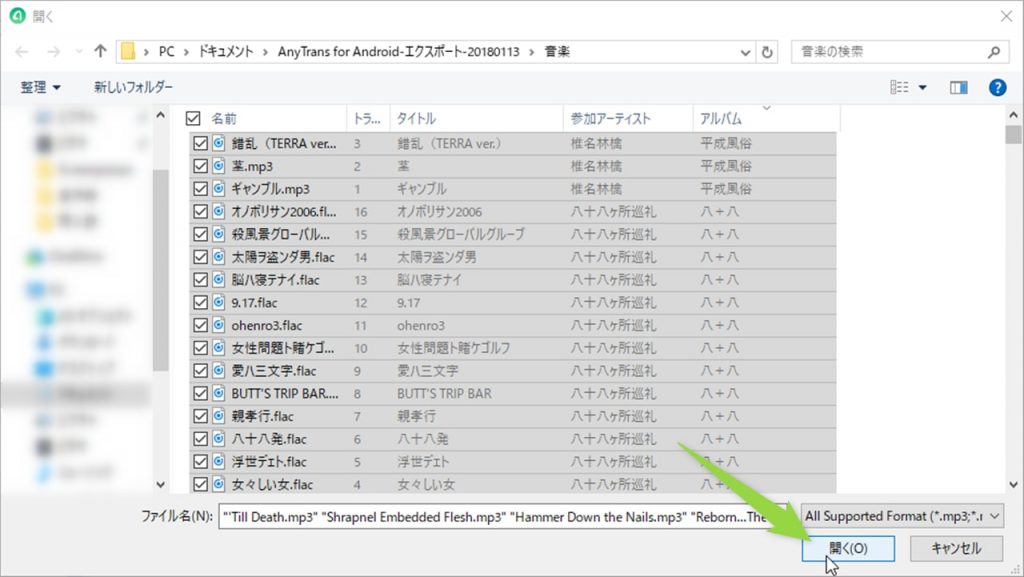Click the file list vertical scrollbar
Screen dimensions: 1024x577
[1013, 300]
